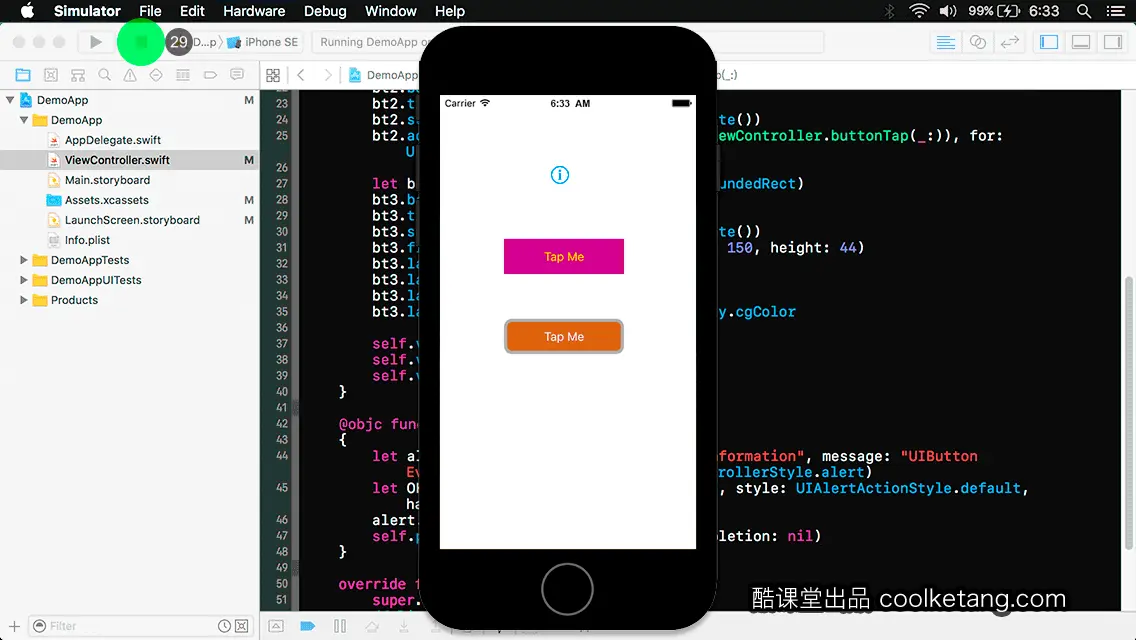Open the Apple menu
This screenshot has height=640, width=1136.
coord(27,11)
